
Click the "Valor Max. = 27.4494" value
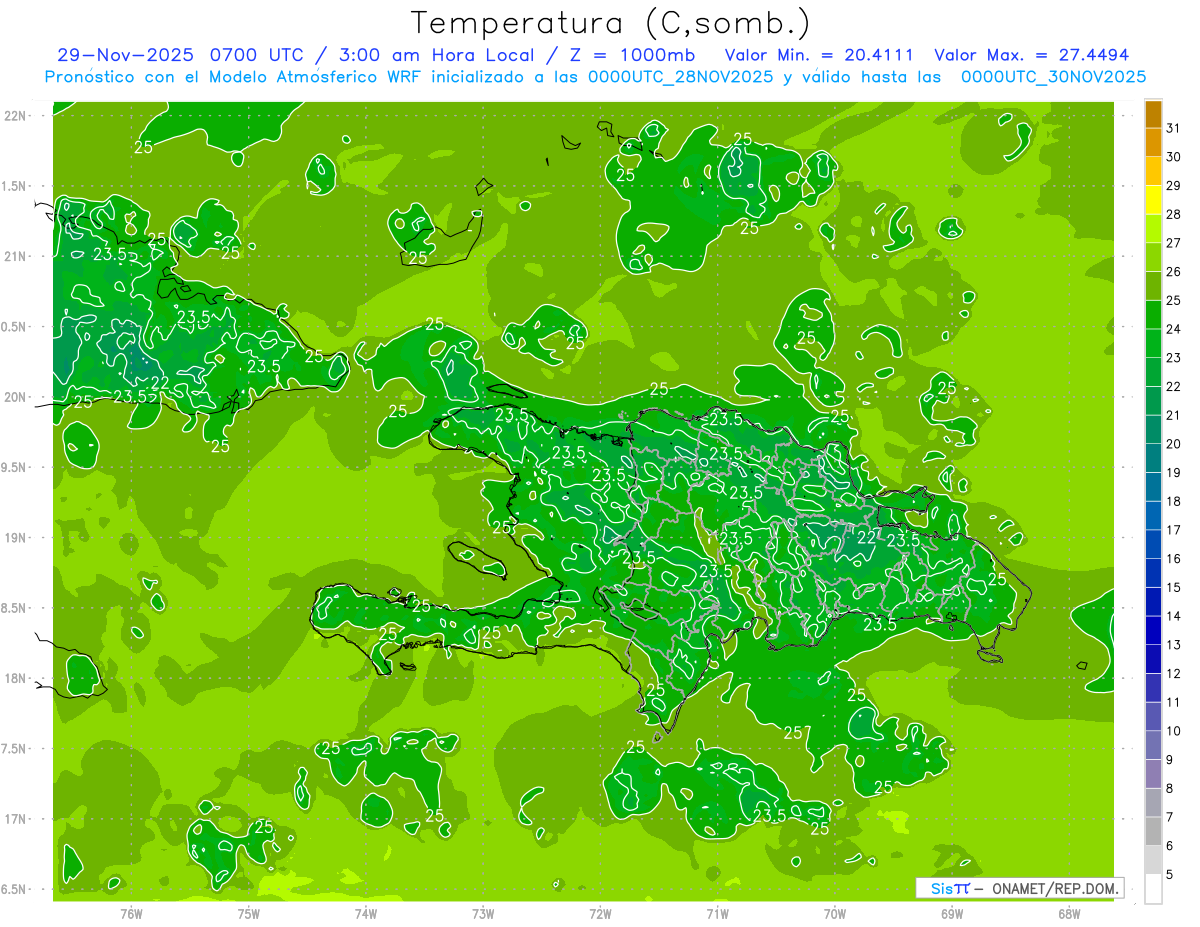point(1032,55)
